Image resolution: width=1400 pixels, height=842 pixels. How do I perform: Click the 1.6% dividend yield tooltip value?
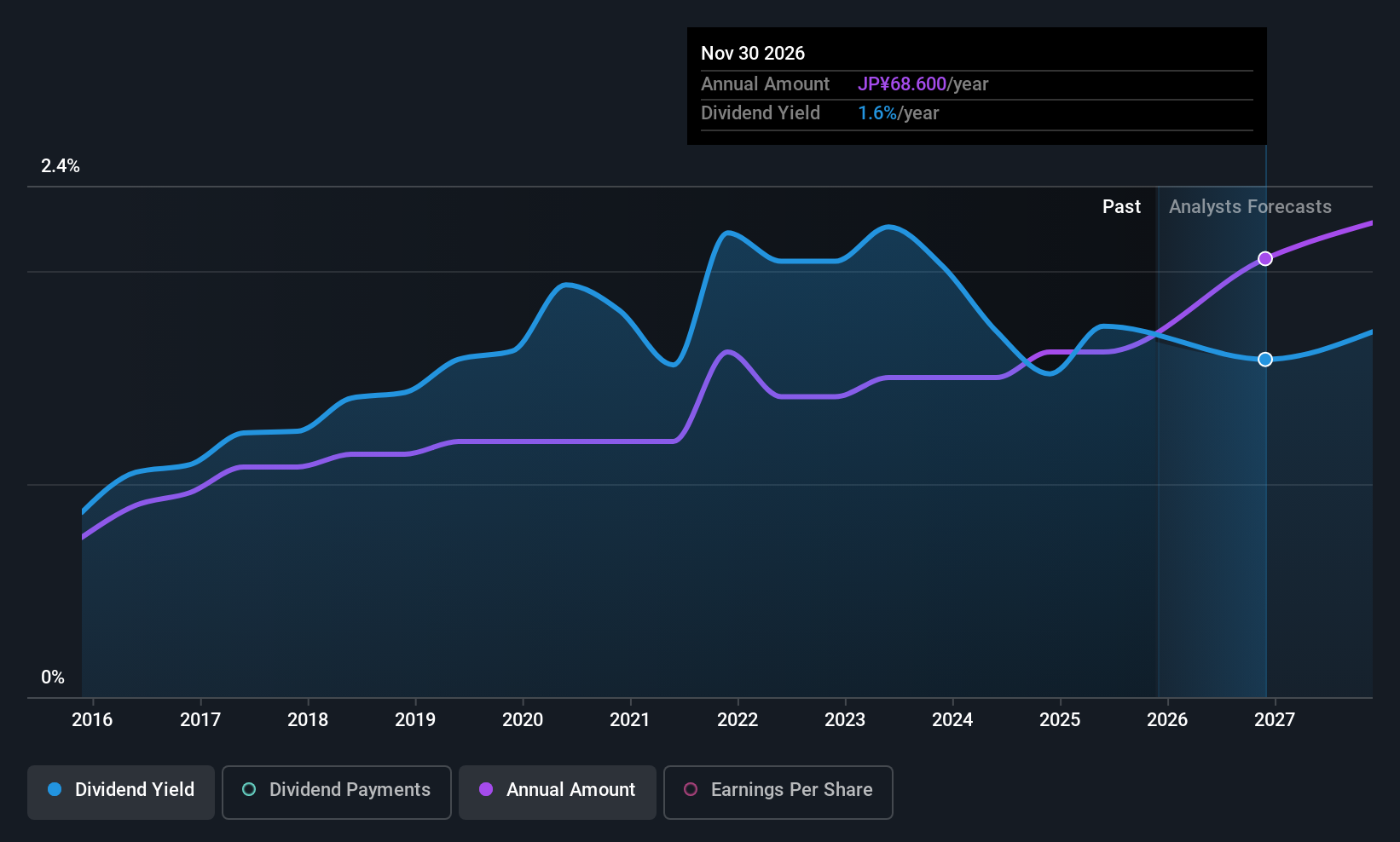click(x=877, y=113)
